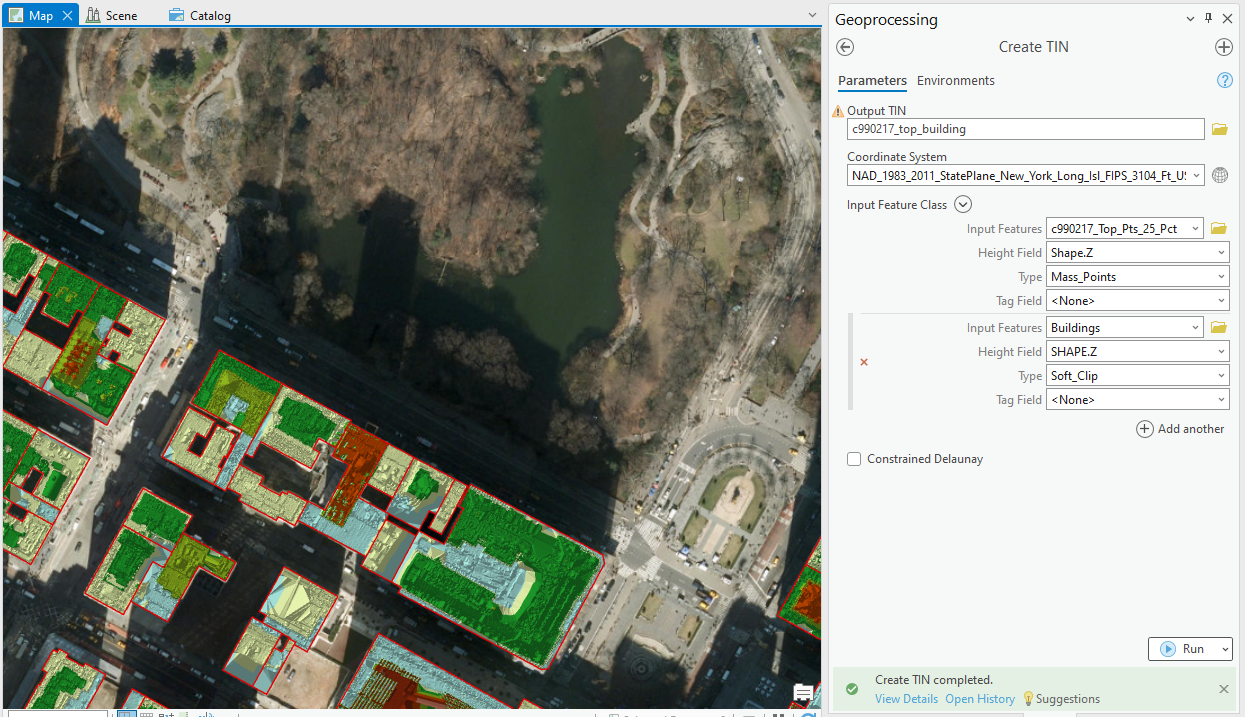
Task: Click the add-to-favorites plus icon beside Create TIN
Action: pos(1223,47)
